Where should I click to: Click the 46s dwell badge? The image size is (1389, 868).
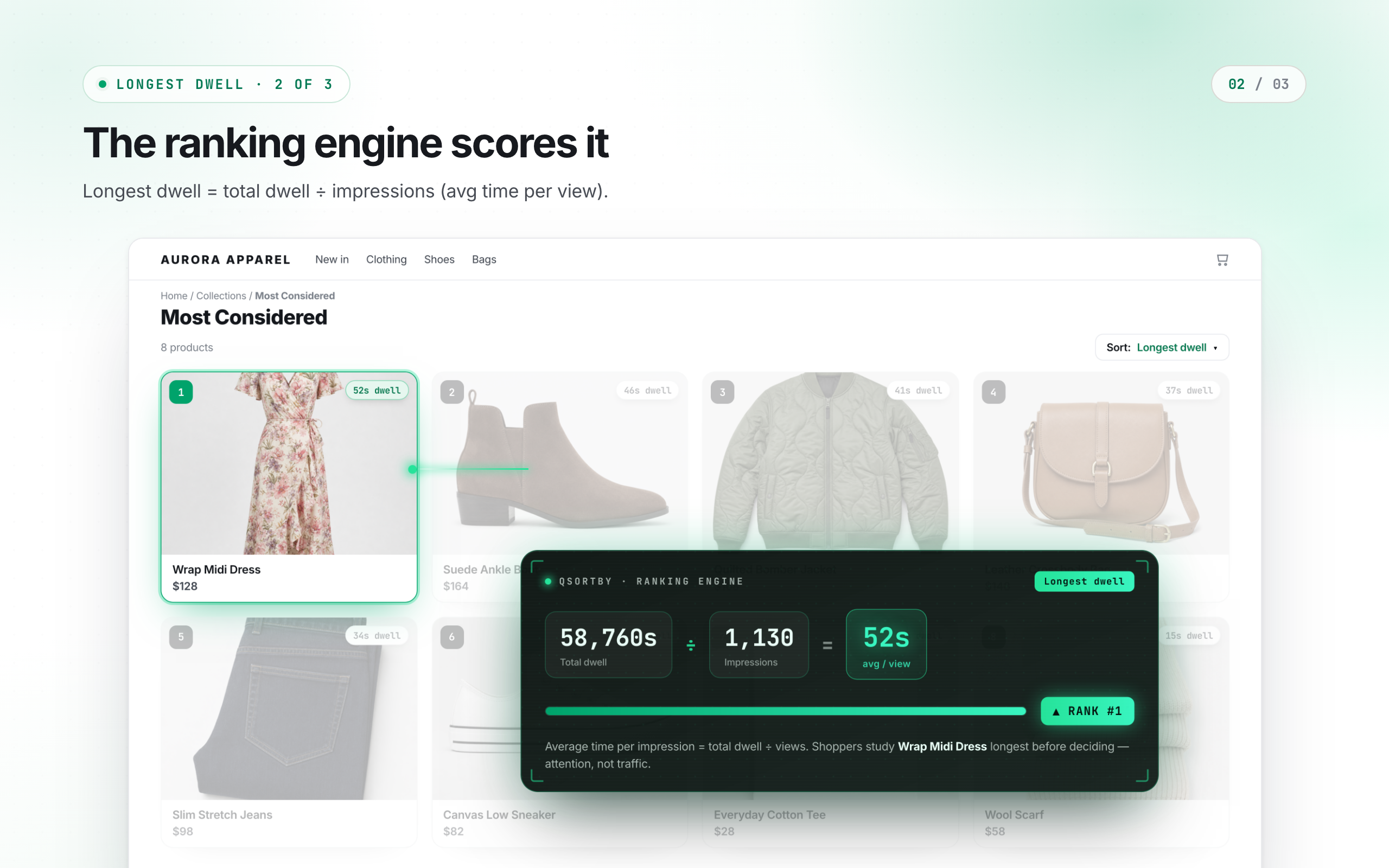pos(647,391)
